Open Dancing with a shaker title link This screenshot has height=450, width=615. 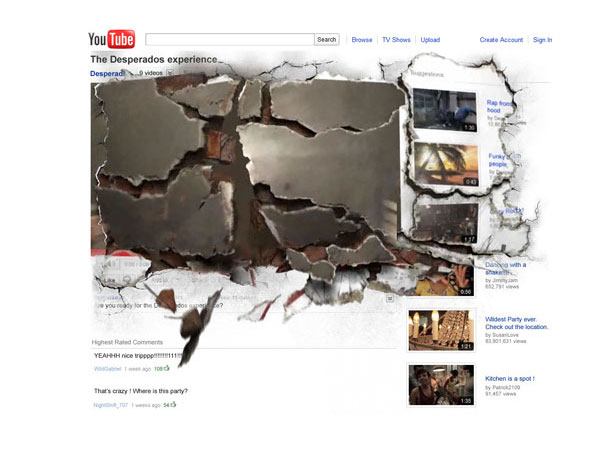pyautogui.click(x=506, y=268)
